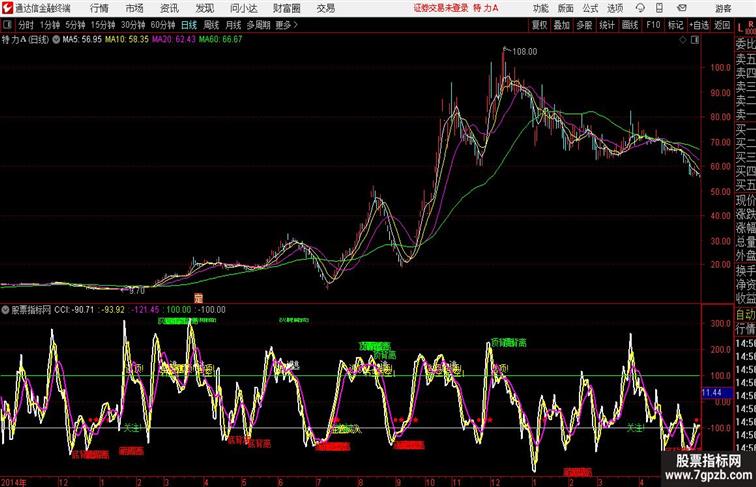Screen dimensions: 756x487
Task: Select the 月线 monthly chart tab
Action: [x=233, y=25]
